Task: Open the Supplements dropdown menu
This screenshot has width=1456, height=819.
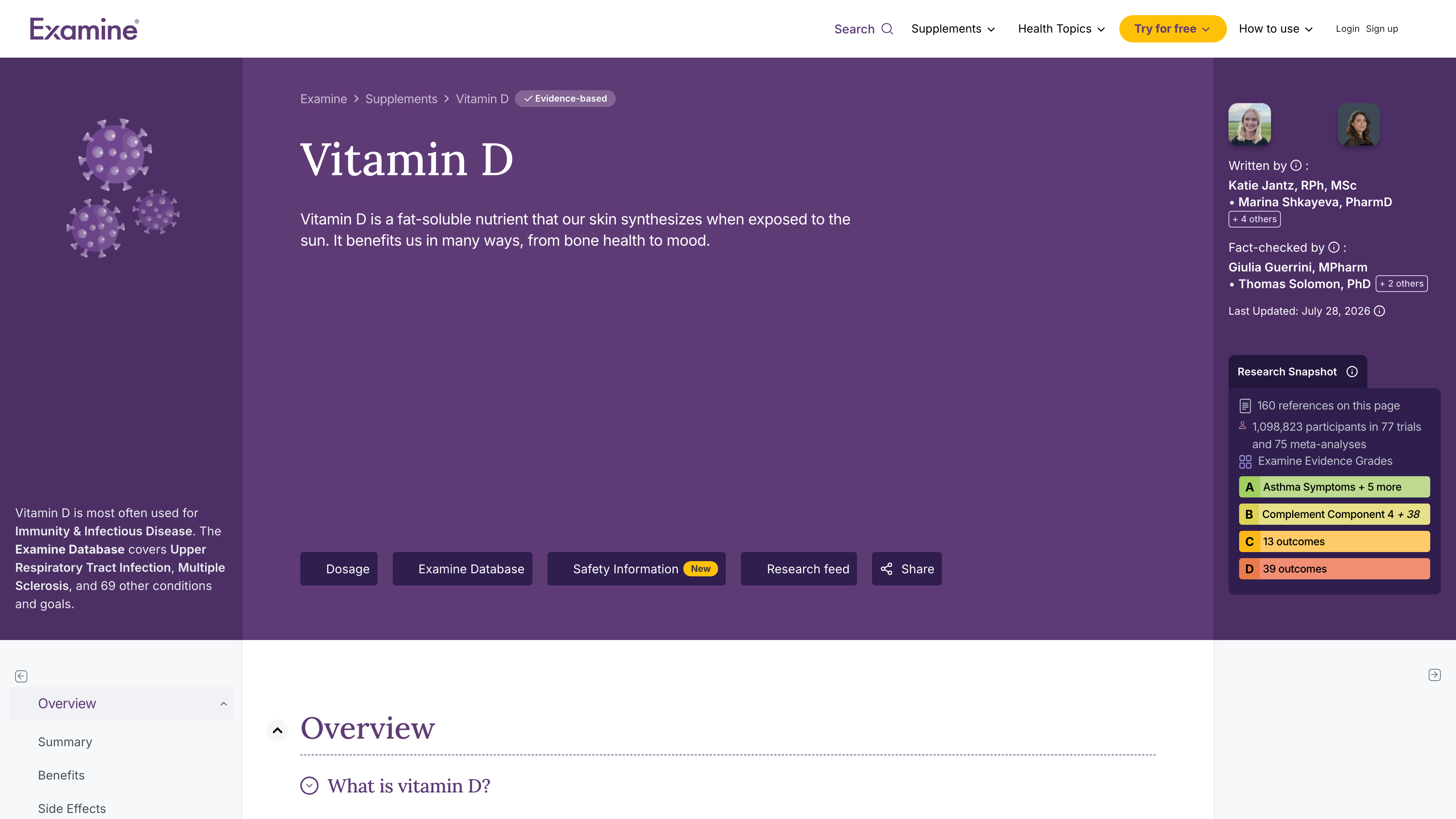Action: tap(953, 29)
